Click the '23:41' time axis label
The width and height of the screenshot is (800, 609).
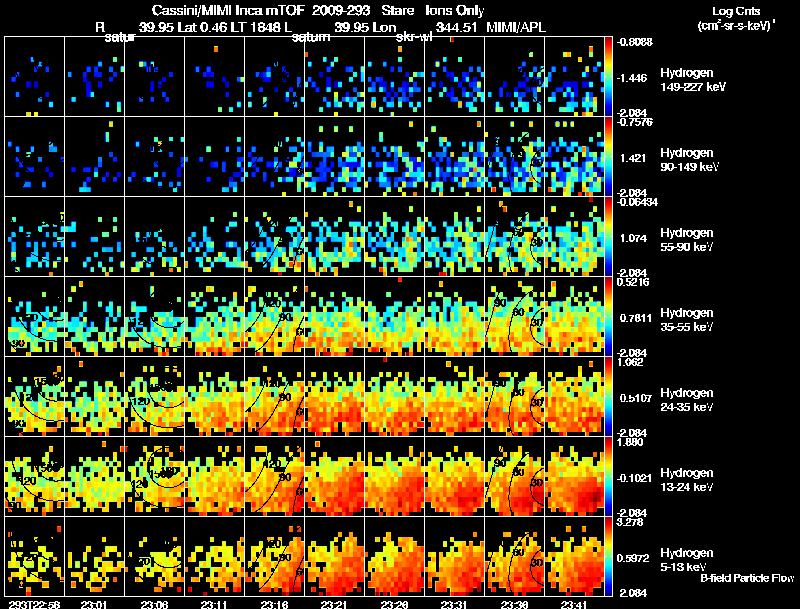[x=574, y=604]
